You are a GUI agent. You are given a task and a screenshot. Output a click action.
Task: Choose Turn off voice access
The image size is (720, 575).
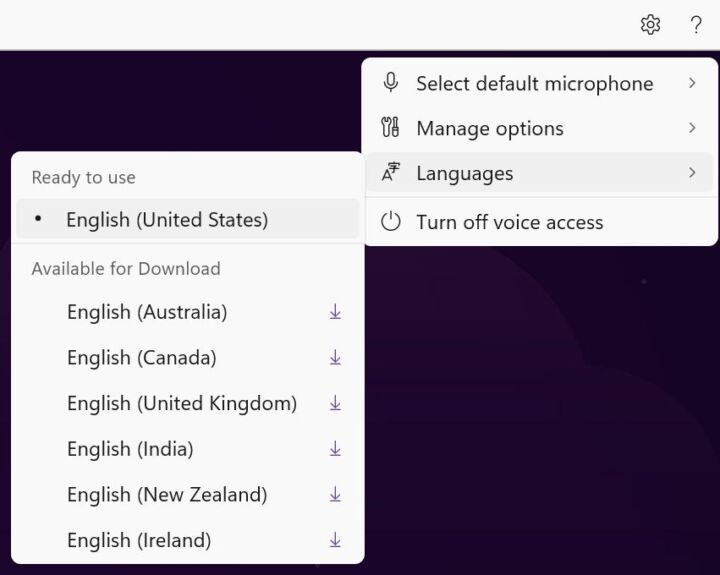(x=540, y=222)
